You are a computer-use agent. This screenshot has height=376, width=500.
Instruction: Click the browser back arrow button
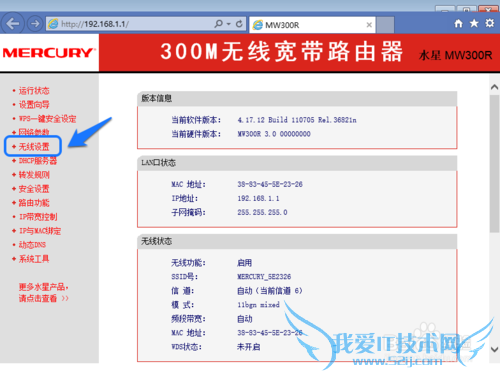[13, 24]
